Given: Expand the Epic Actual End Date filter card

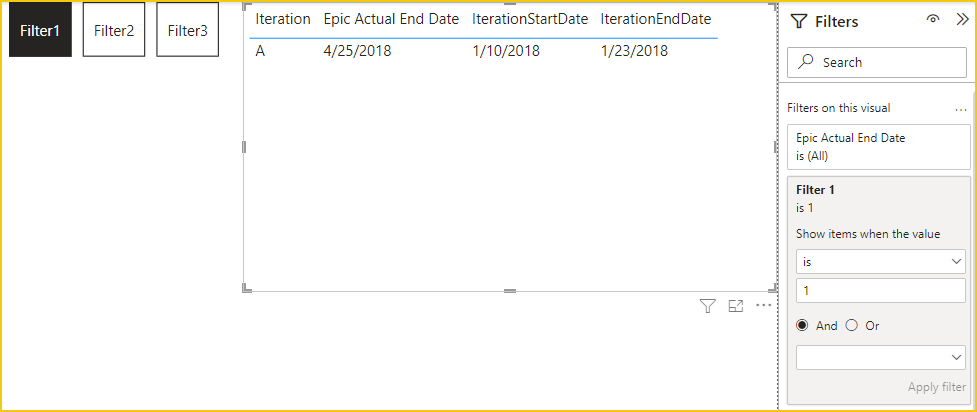Looking at the screenshot, I should point(879,147).
